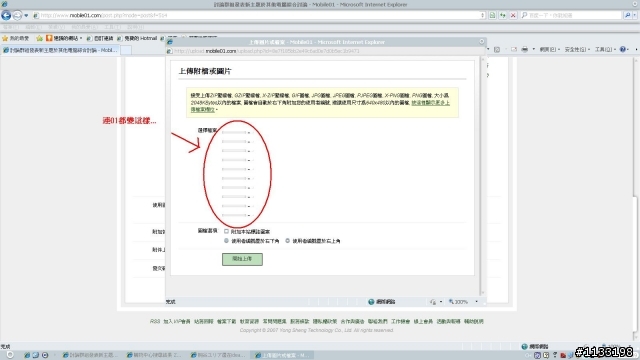Select the Mobile01 discussion page tab
The image size is (640, 360).
pyautogui.click(x=60, y=50)
